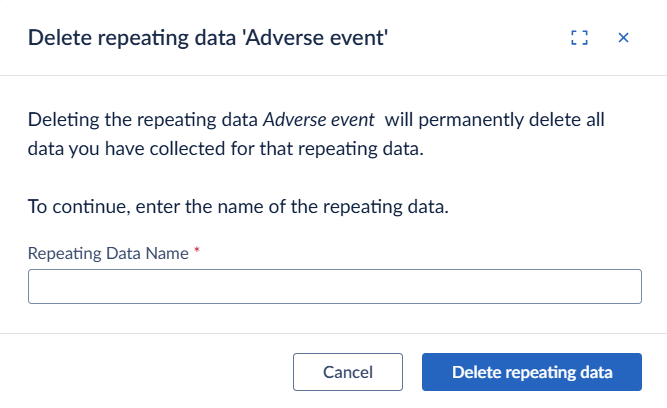Image resolution: width=667 pixels, height=408 pixels.
Task: Click the words 'will permanently delete all'
Action: 494,120
